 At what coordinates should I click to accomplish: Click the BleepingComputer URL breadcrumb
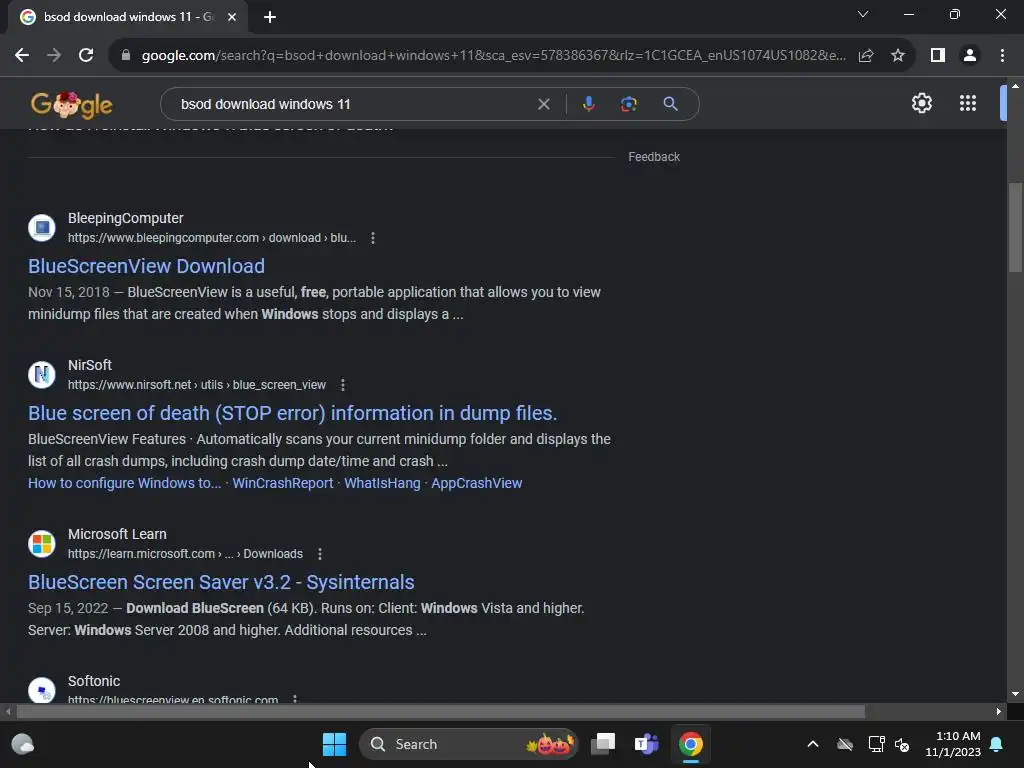click(x=212, y=238)
